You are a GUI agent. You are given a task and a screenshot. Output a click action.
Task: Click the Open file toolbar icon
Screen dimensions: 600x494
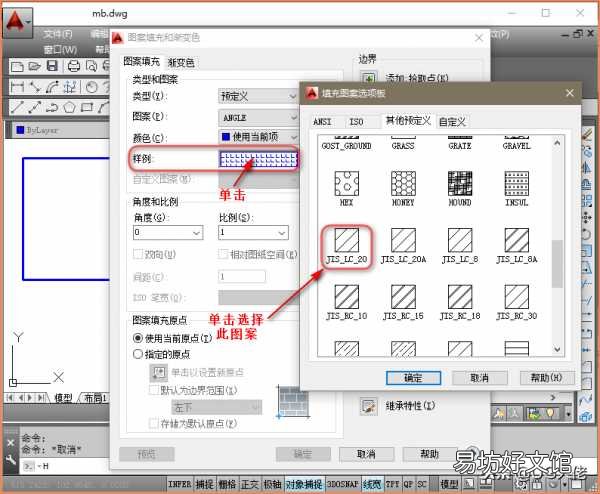pos(34,67)
